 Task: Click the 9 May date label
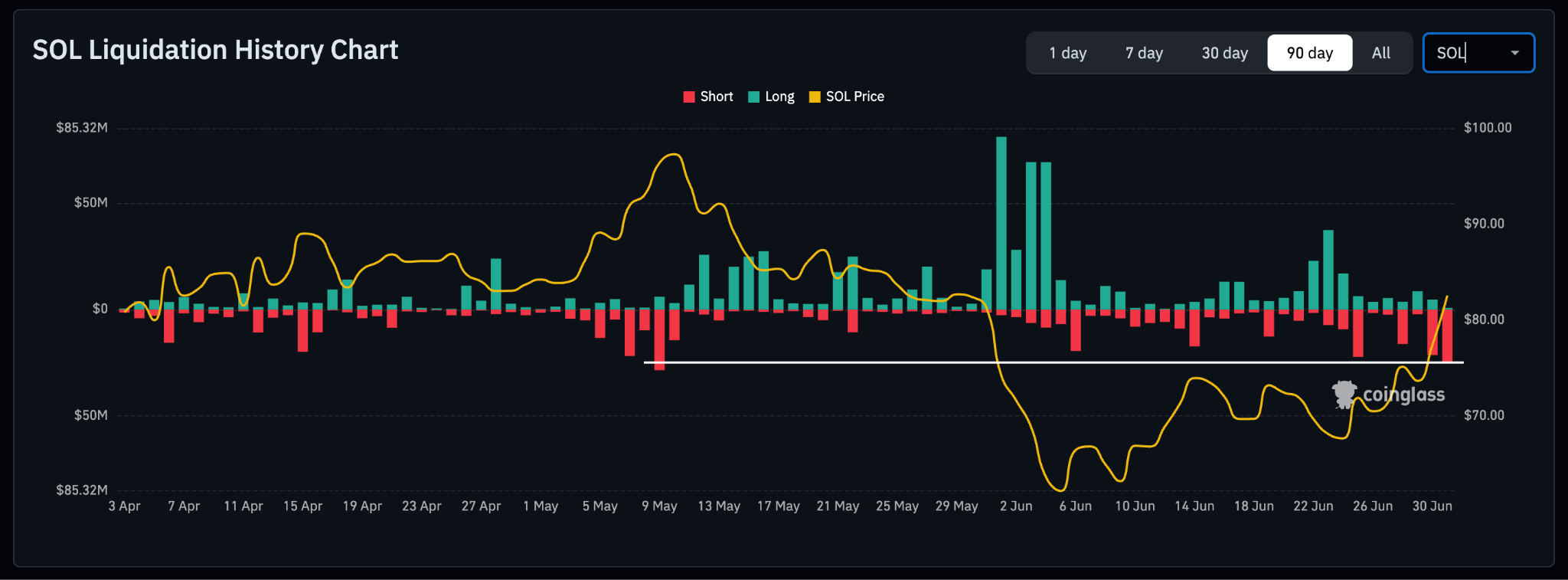(x=659, y=506)
